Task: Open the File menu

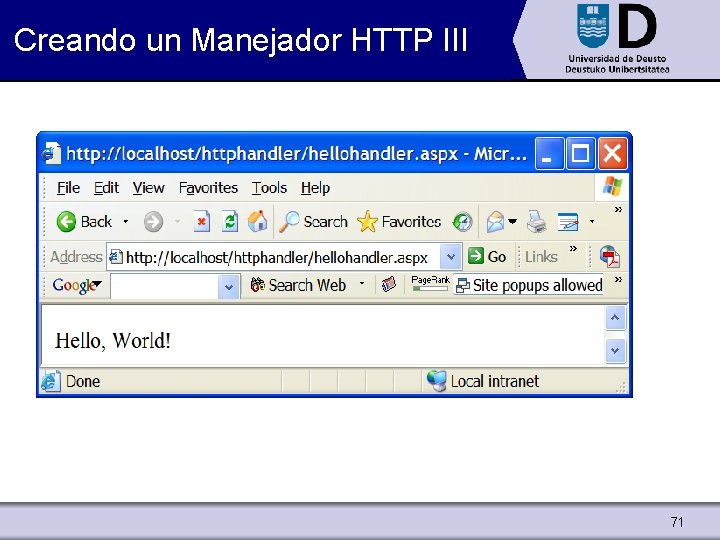Action: (68, 188)
